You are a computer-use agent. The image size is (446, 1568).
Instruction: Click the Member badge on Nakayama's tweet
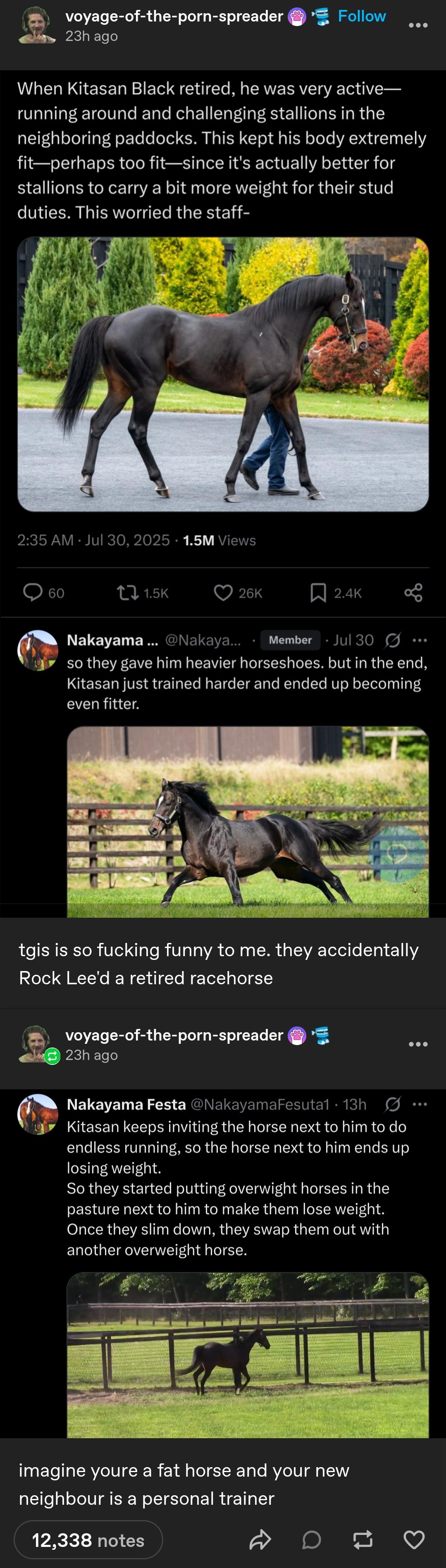tap(290, 640)
